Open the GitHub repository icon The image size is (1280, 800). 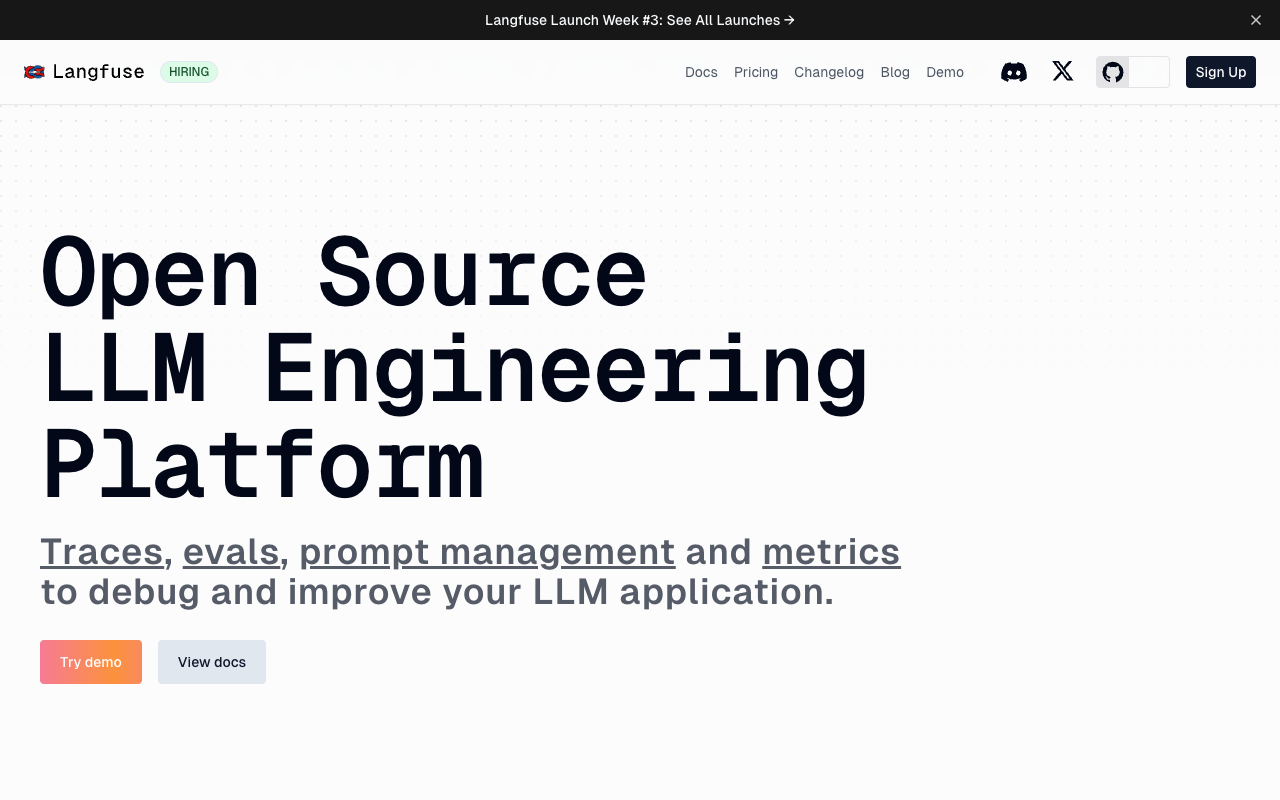pos(1113,72)
